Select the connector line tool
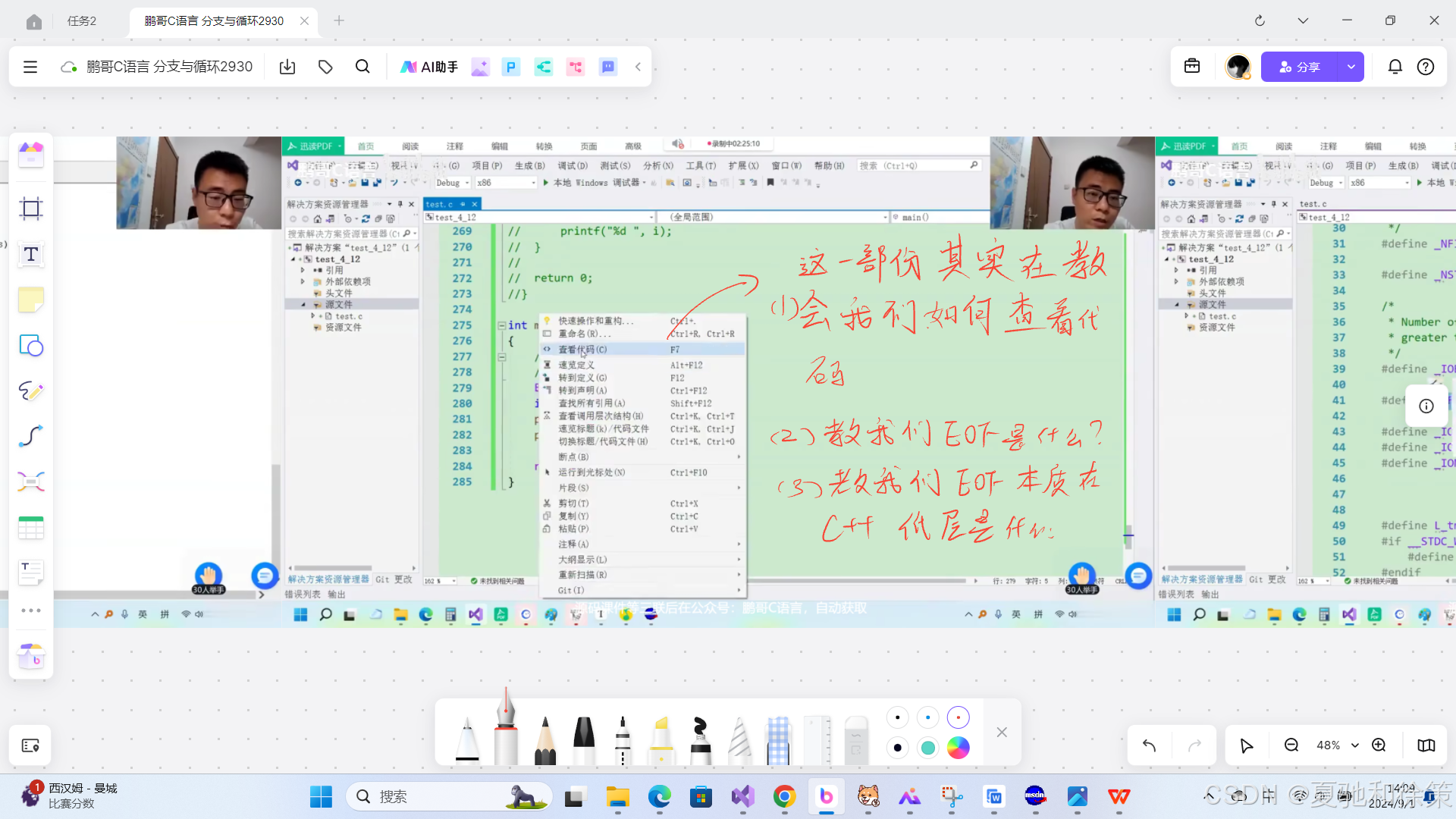This screenshot has height=819, width=1456. pos(31,436)
